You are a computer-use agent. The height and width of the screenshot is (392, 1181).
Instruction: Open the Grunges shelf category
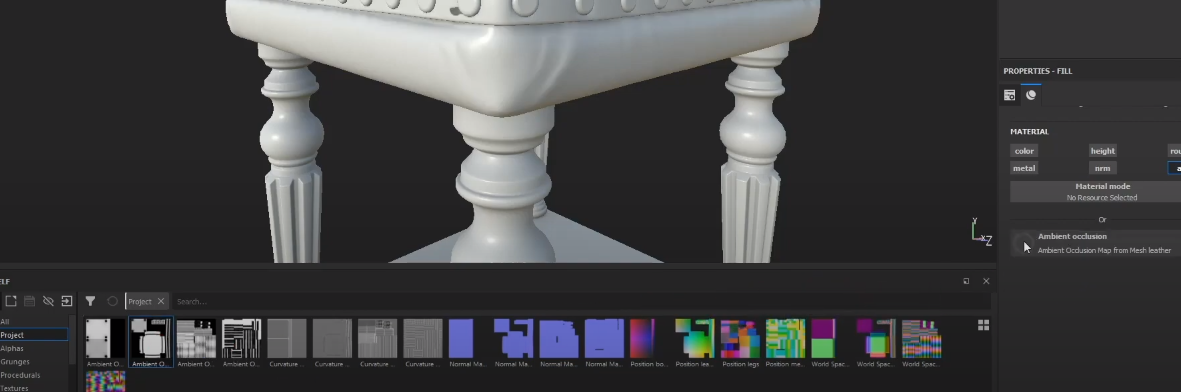[34, 362]
